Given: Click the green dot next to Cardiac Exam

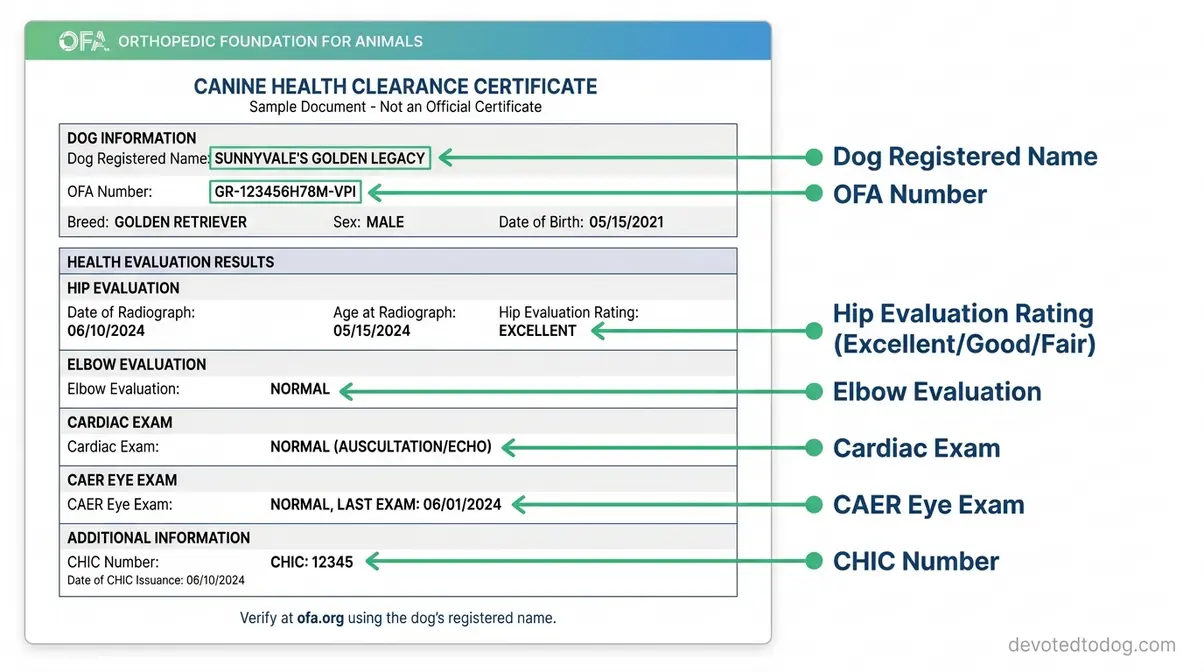Looking at the screenshot, I should [812, 448].
